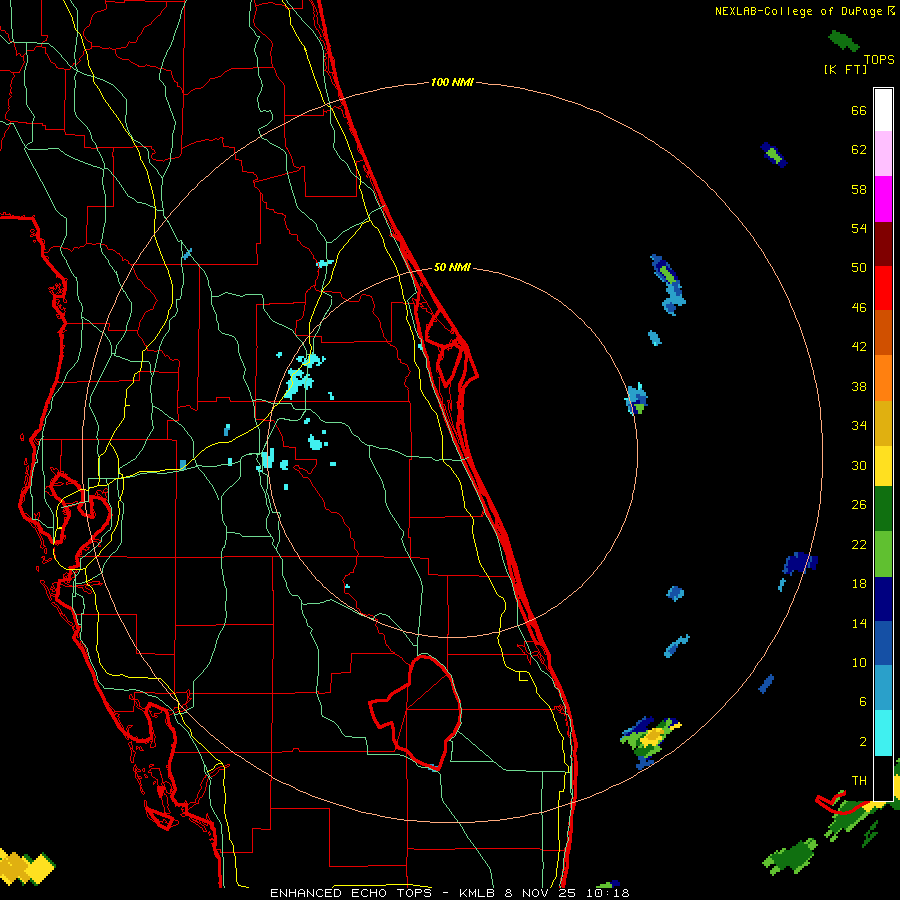Click the TH threshold legend label
The width and height of the screenshot is (900, 900).
point(859,781)
